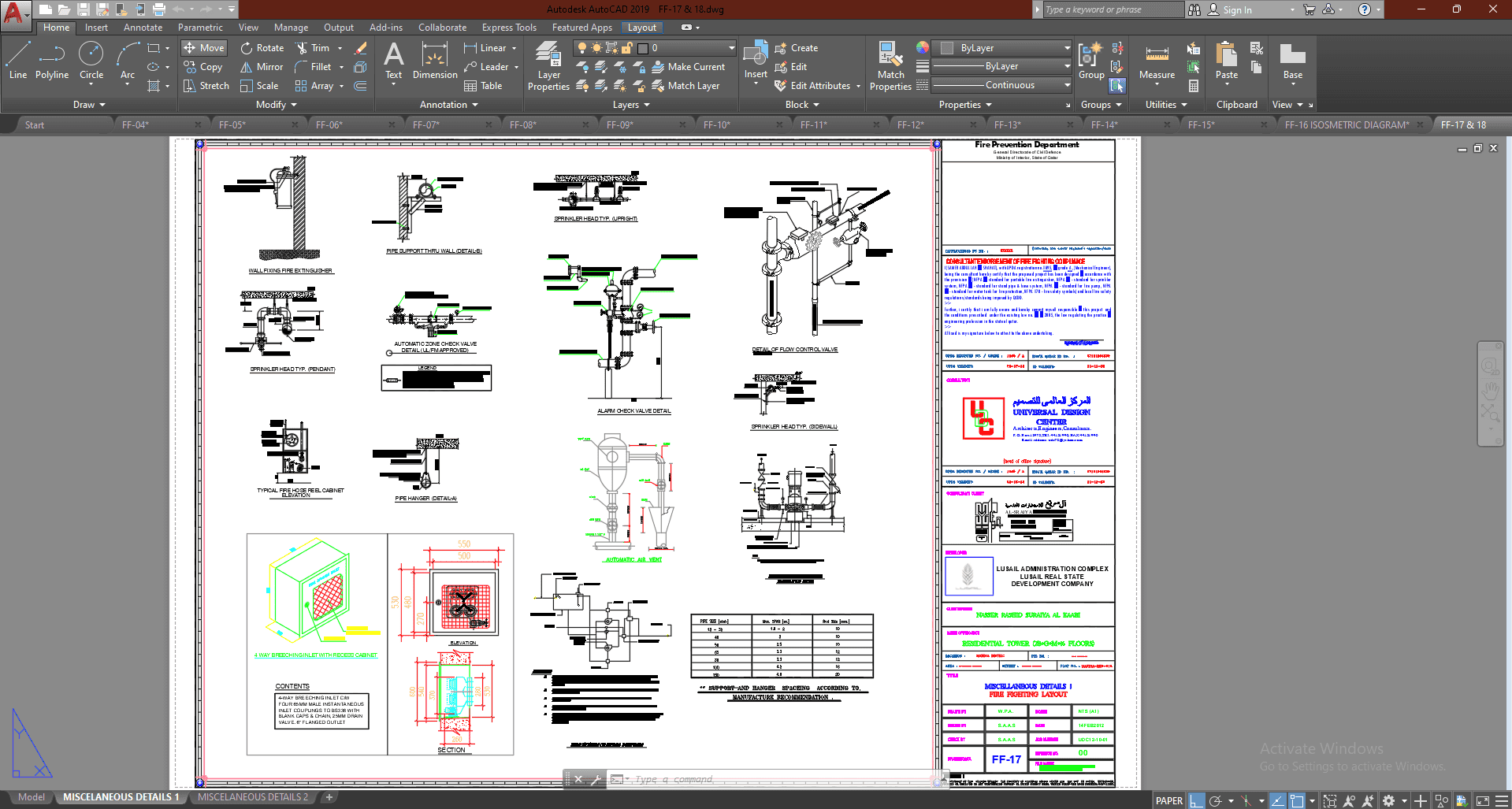Click the ByLayer object color swatch

pos(947,48)
